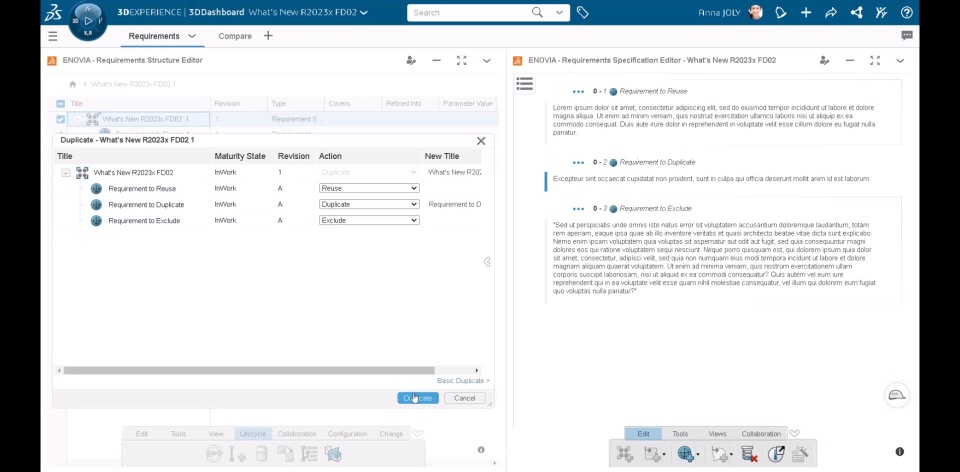Viewport: 960px width, 472px height.
Task: Close the Duplicate dialog
Action: (481, 141)
